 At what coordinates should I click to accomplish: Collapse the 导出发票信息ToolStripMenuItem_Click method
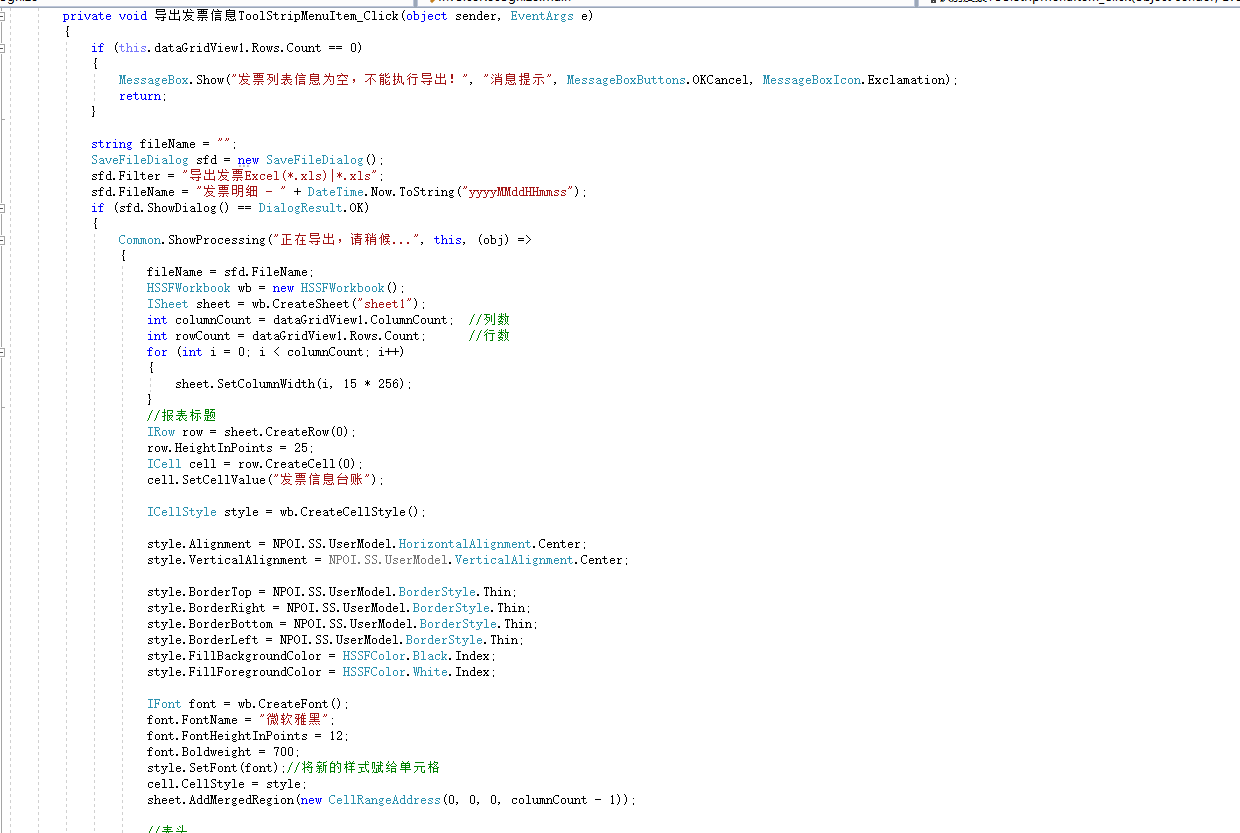point(4,16)
